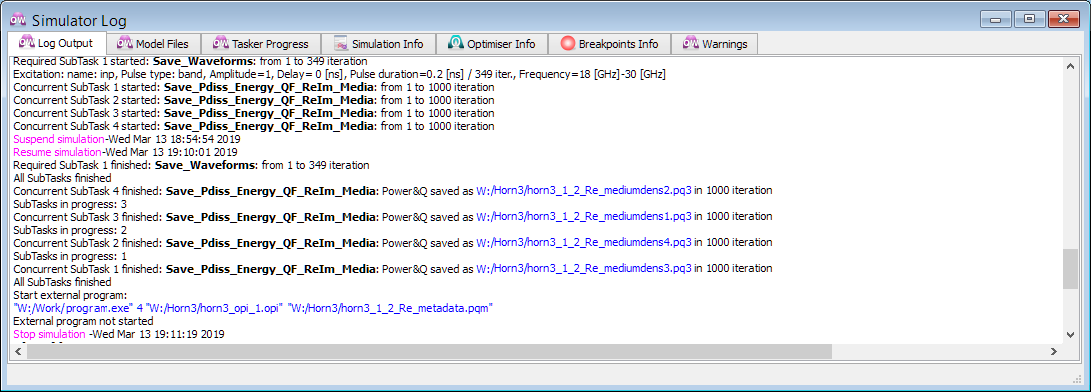This screenshot has height=392, width=1091.
Task: Maximize the Simulator Log window
Action: pos(1029,19)
